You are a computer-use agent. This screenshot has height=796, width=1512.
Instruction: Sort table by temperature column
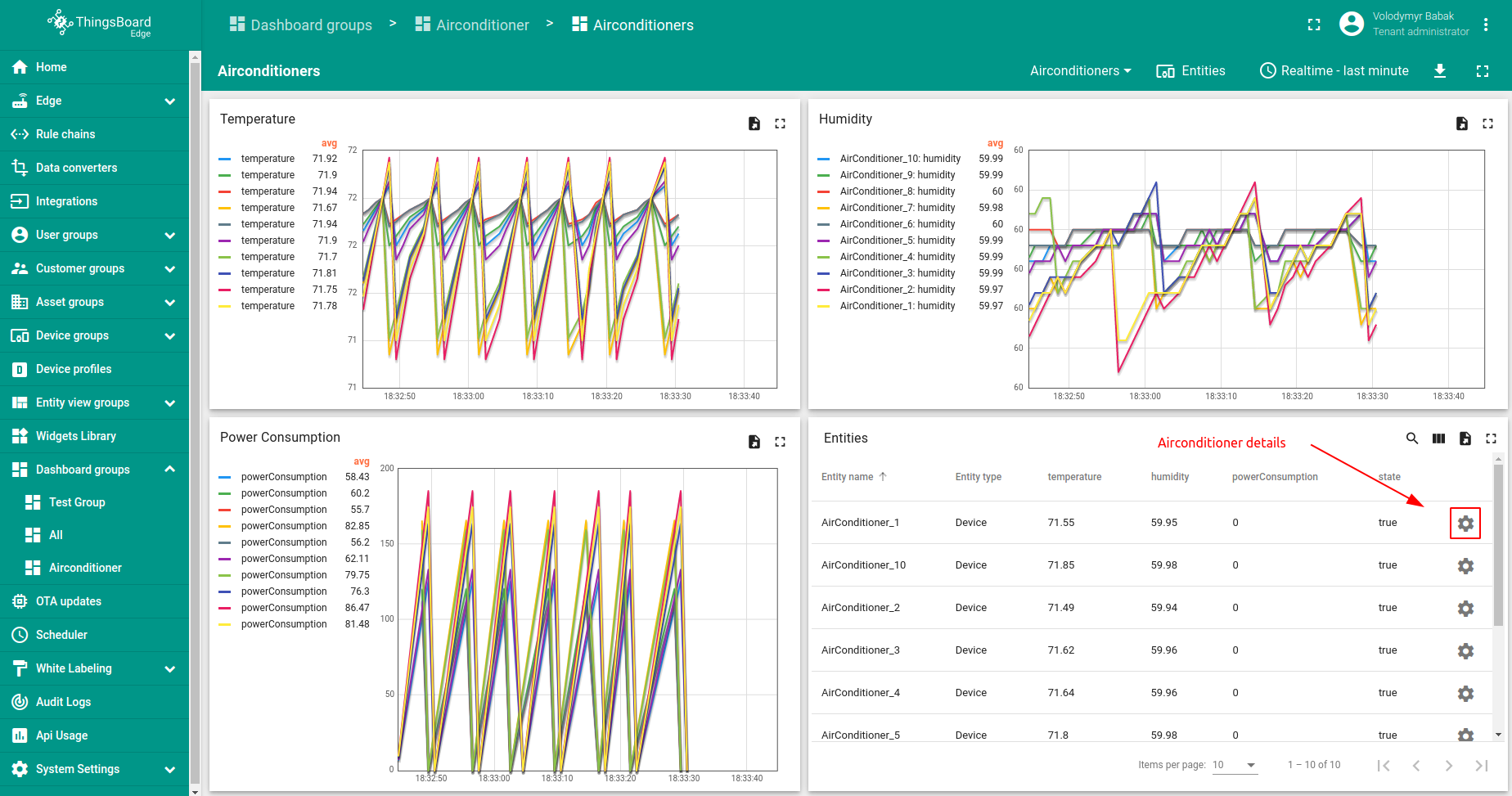(x=1074, y=477)
